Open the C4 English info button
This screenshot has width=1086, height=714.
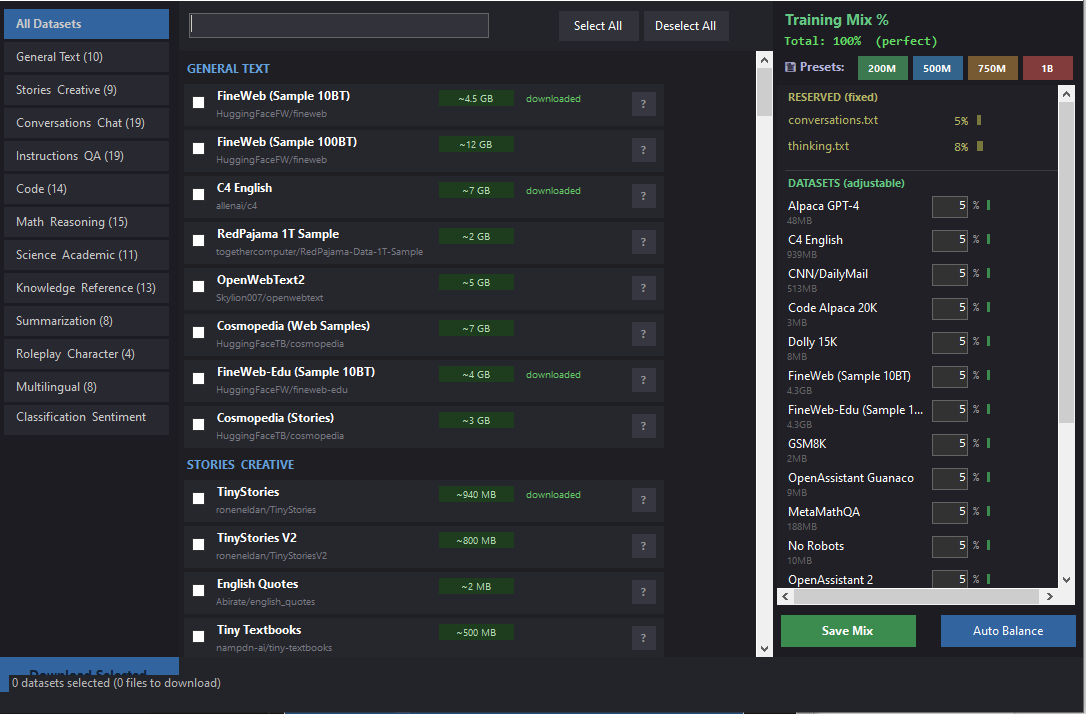click(x=643, y=196)
